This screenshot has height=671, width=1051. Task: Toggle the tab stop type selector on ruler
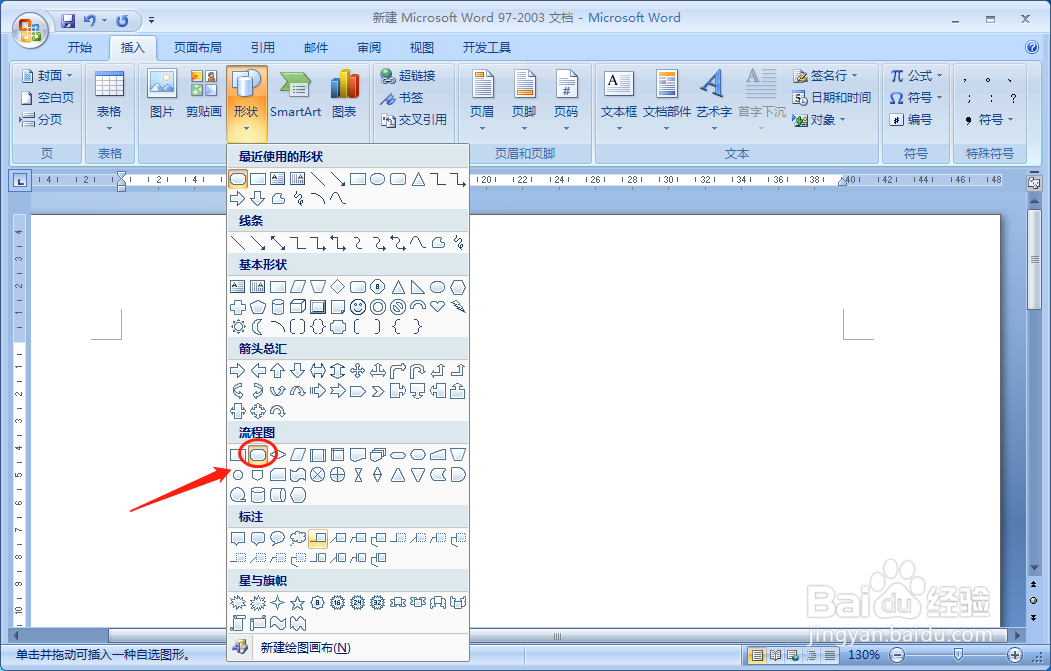pyautogui.click(x=20, y=180)
